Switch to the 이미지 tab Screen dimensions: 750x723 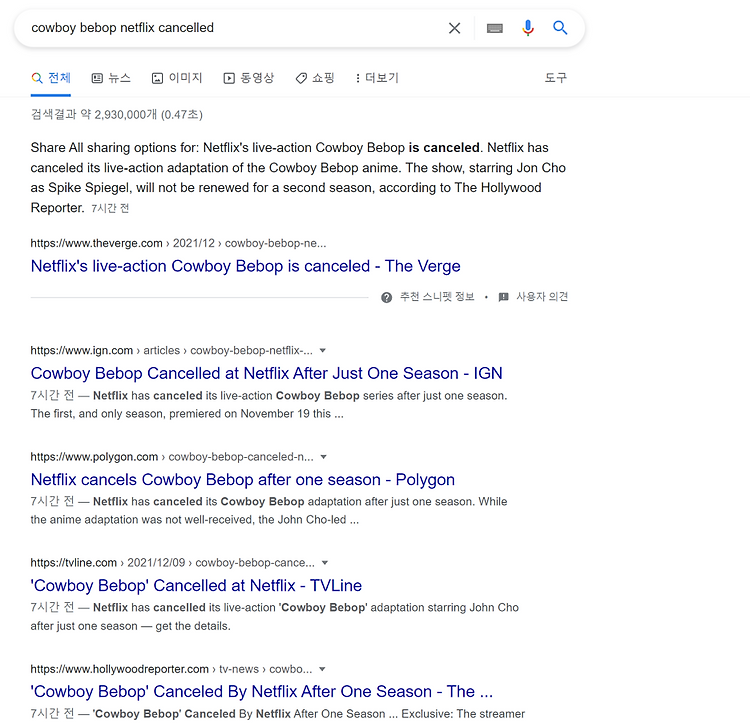(x=177, y=77)
